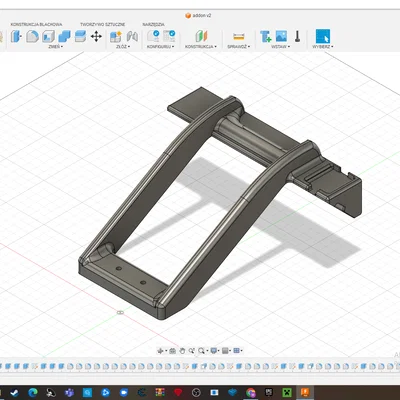The height and width of the screenshot is (400, 400).
Task: Choose the Shell tool icon
Action: pyautogui.click(x=48, y=36)
